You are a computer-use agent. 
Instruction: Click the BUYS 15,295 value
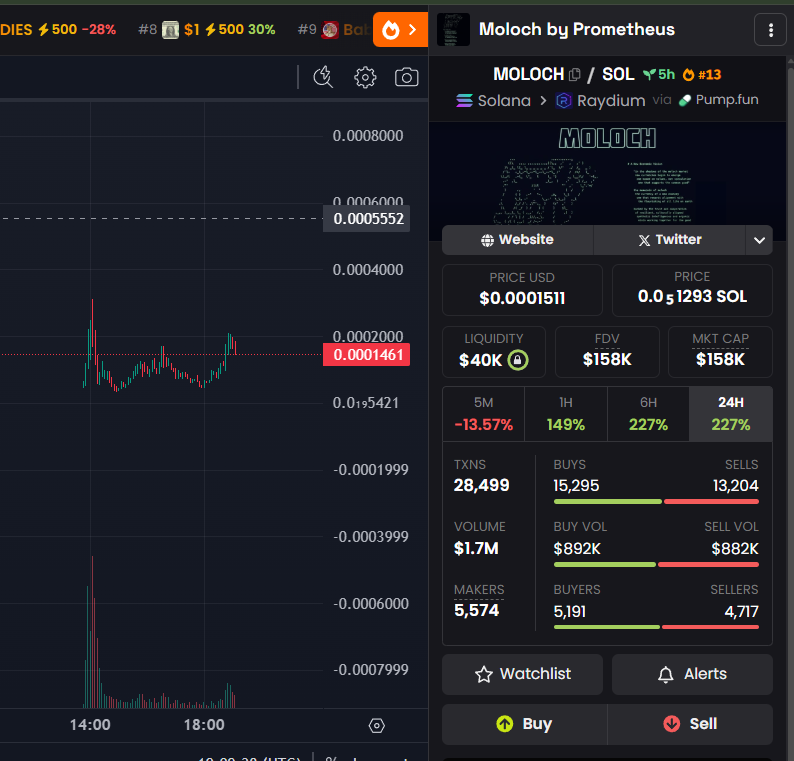(x=576, y=486)
